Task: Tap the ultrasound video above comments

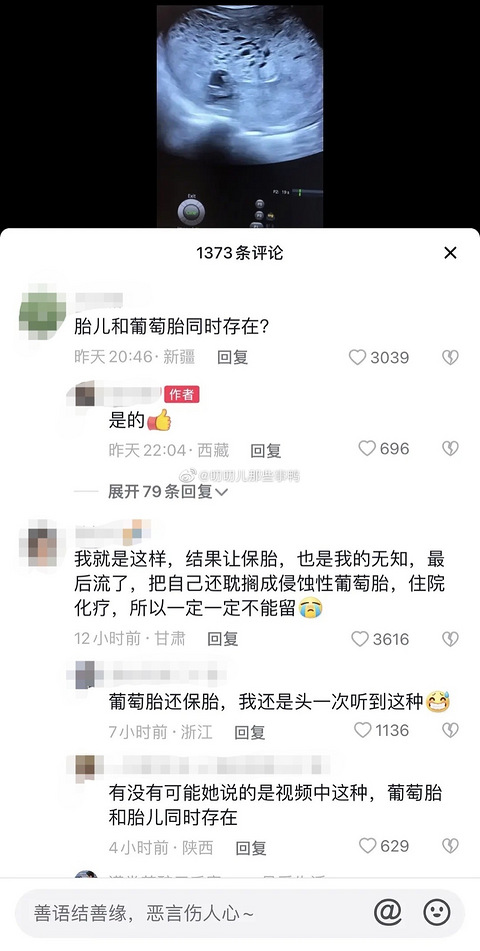Action: coord(240,115)
